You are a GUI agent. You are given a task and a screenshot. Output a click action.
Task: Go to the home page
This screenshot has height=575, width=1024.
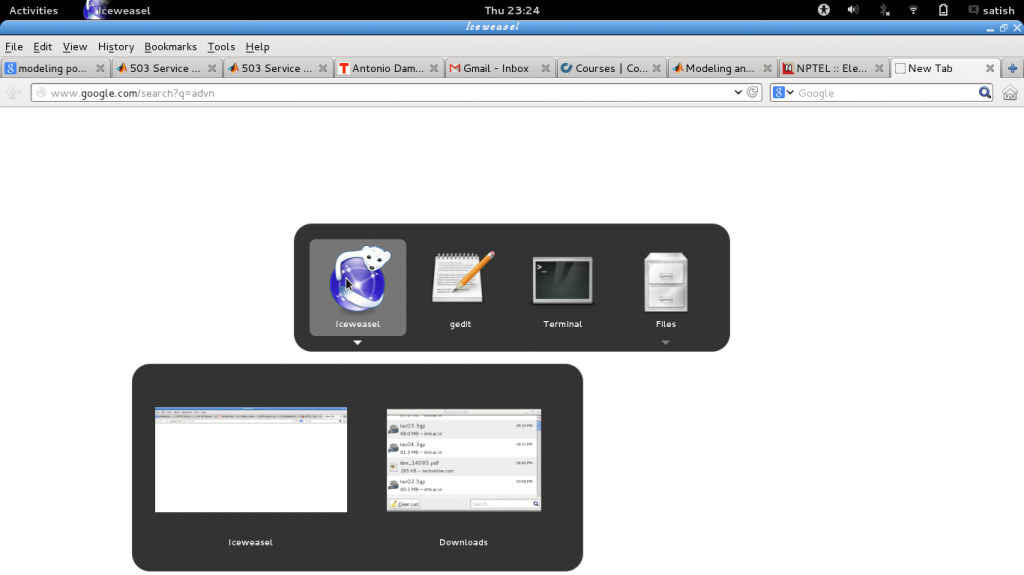click(1010, 93)
